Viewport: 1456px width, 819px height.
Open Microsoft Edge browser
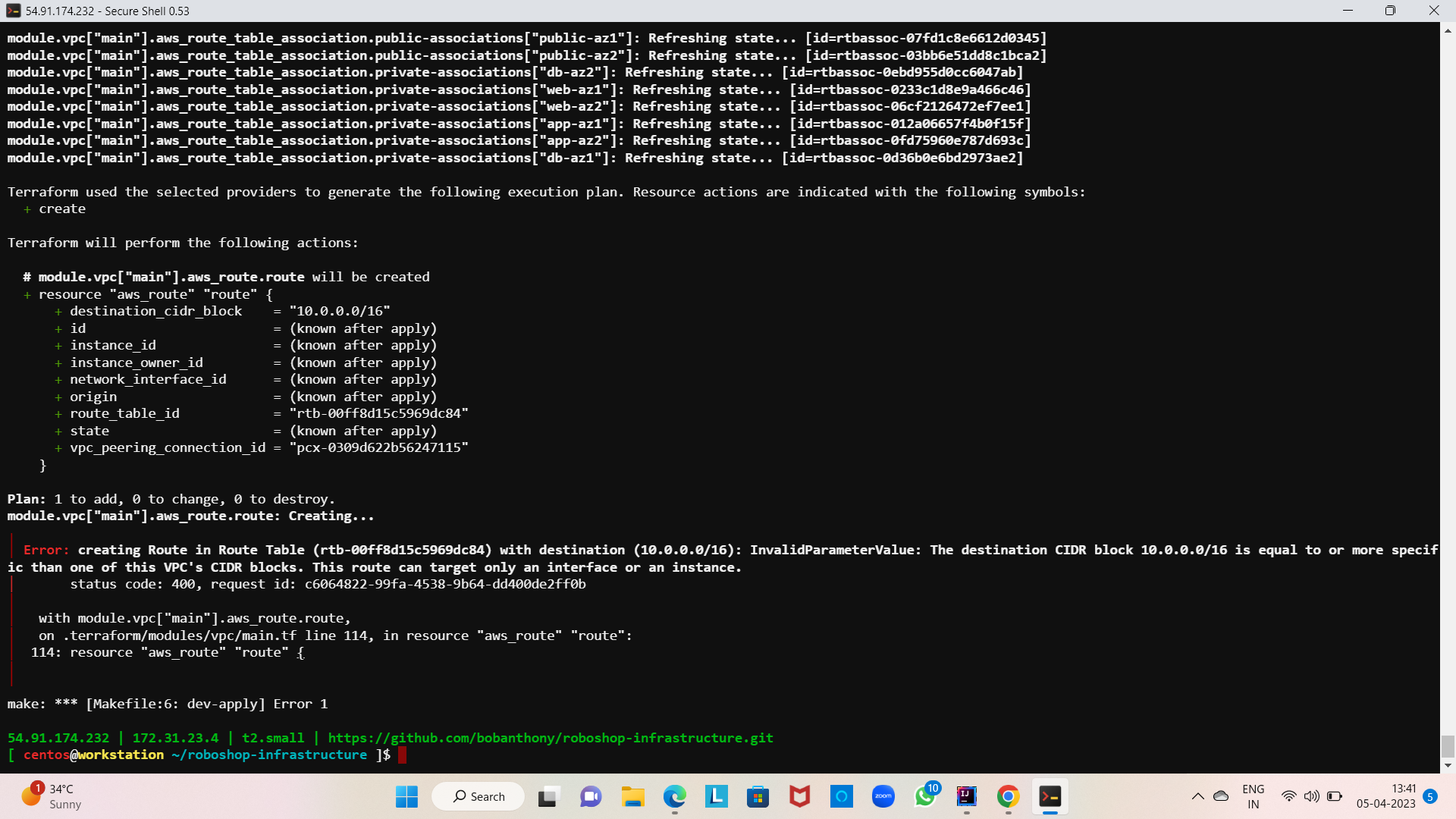point(674,796)
